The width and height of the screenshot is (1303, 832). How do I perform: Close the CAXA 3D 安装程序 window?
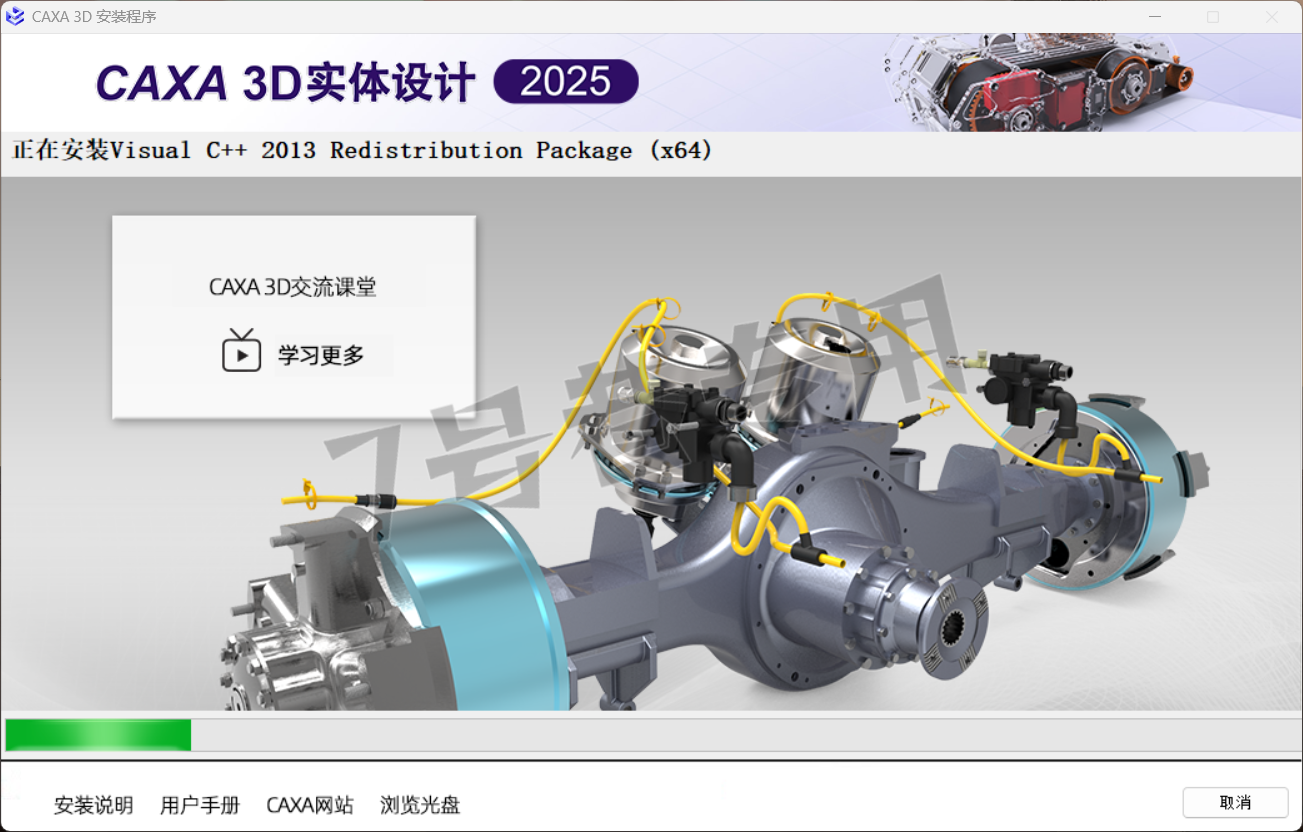1272,17
